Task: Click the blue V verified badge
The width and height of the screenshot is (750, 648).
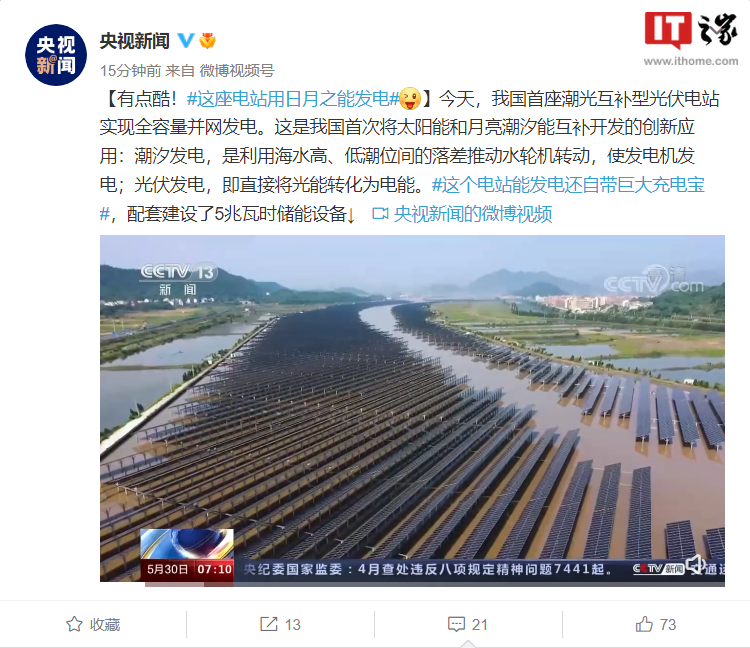Action: 186,40
